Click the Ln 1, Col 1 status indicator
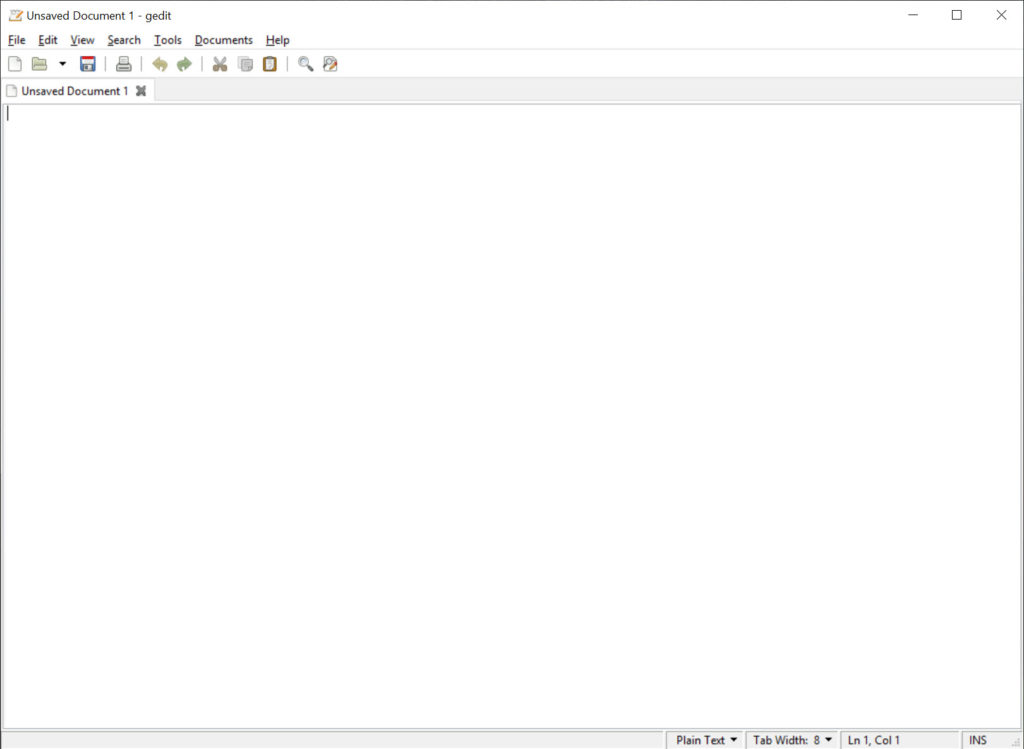Image resolution: width=1024 pixels, height=749 pixels. pyautogui.click(x=874, y=740)
